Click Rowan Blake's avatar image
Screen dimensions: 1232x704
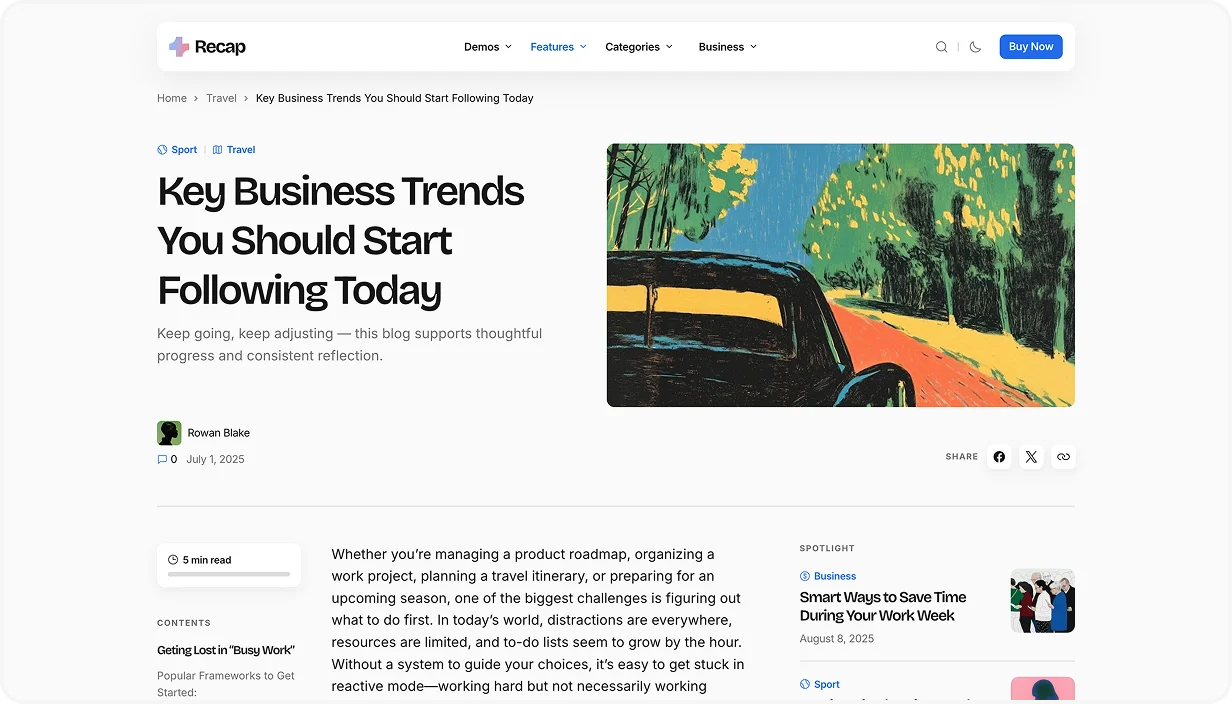169,433
